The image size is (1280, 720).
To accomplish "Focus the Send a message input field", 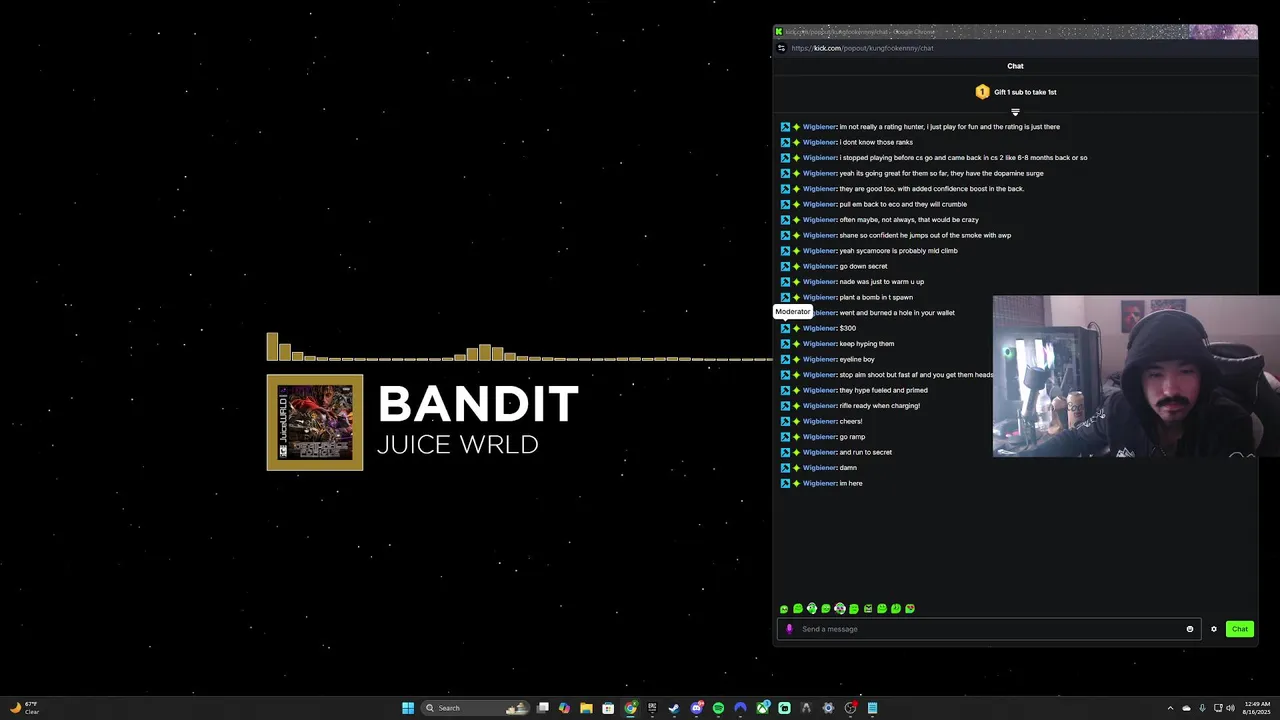I will point(989,629).
